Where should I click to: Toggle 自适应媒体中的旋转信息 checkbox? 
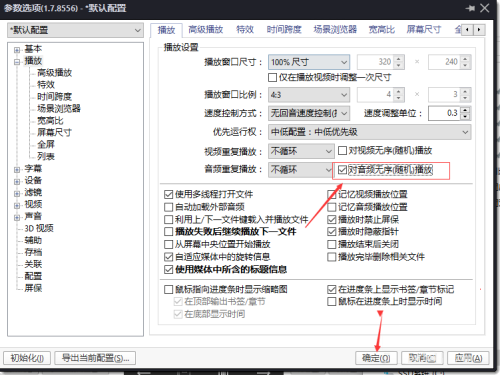click(x=169, y=257)
